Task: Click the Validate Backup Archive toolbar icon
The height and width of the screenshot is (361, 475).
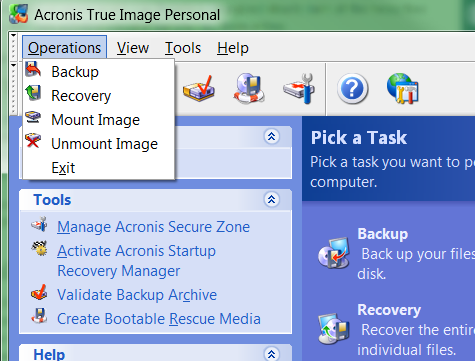Action: tap(199, 88)
